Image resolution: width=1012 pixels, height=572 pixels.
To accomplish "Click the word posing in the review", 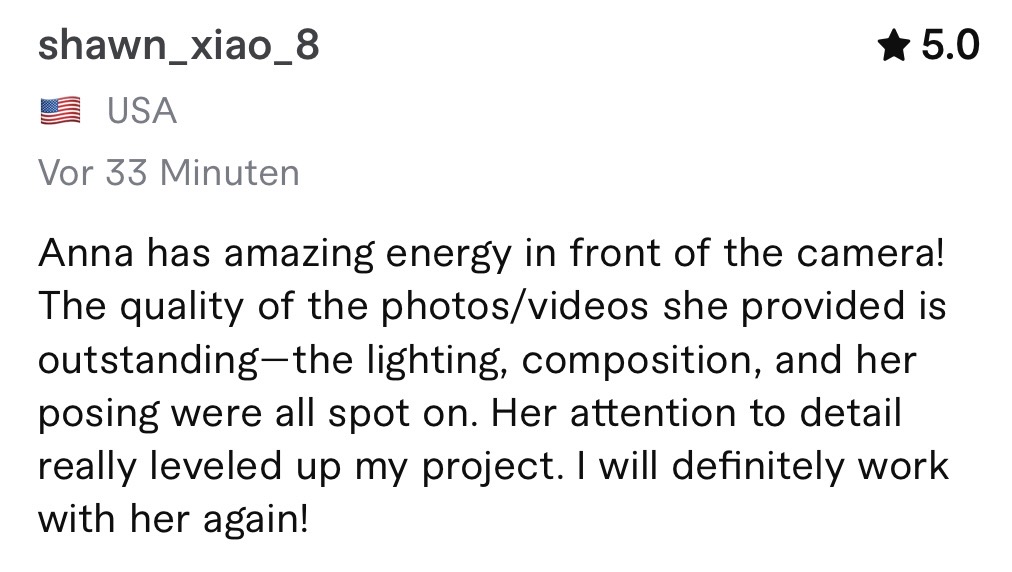I will 99,413.
